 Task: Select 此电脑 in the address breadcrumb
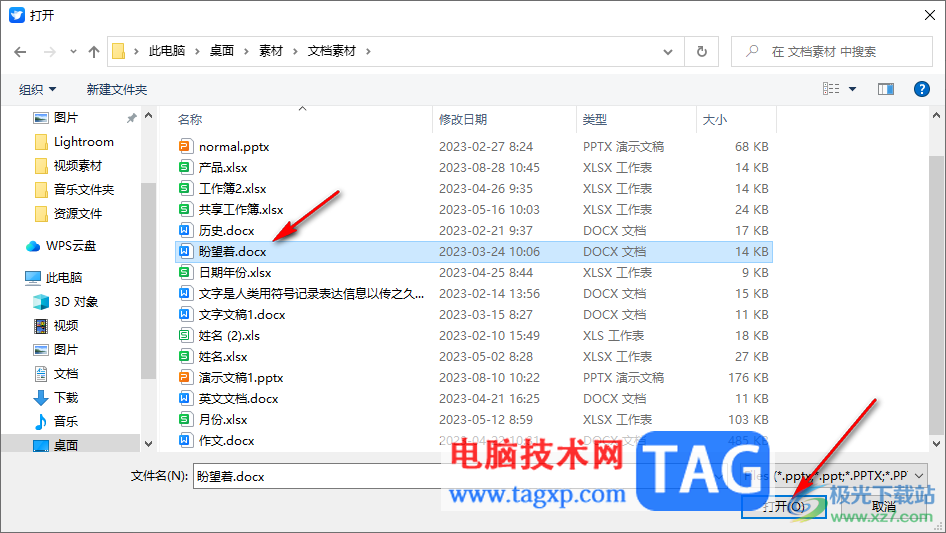pos(167,51)
